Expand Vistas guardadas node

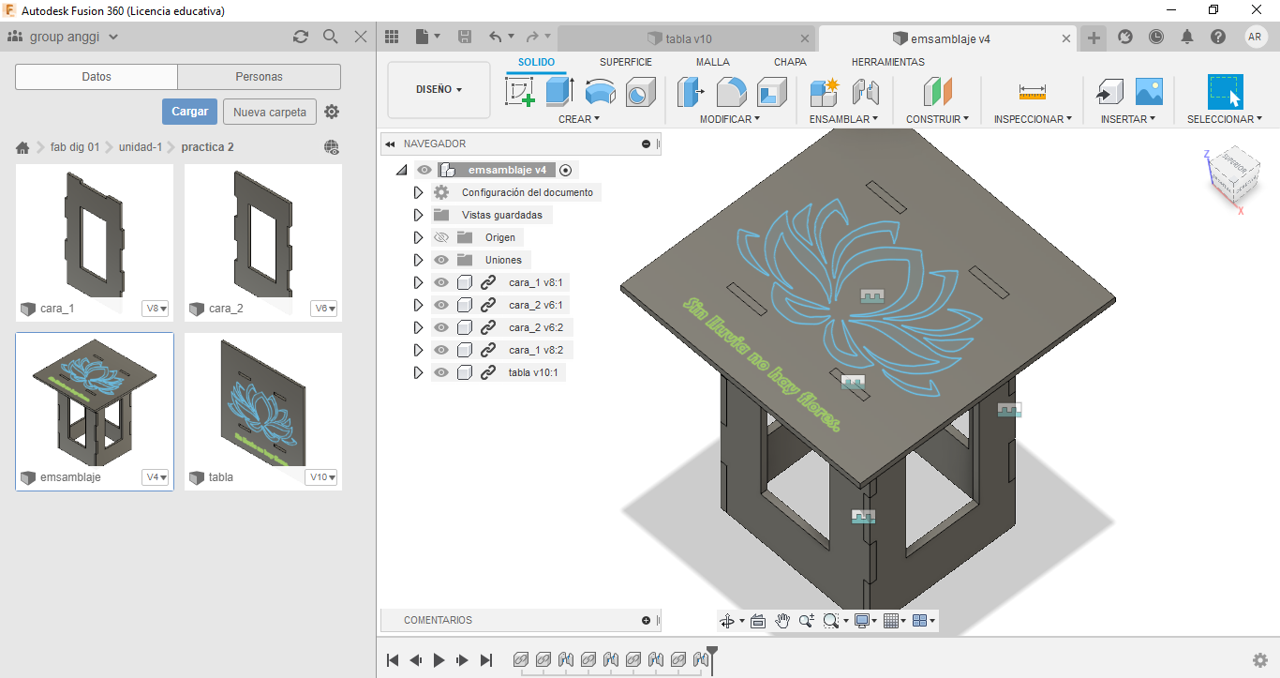coord(418,215)
